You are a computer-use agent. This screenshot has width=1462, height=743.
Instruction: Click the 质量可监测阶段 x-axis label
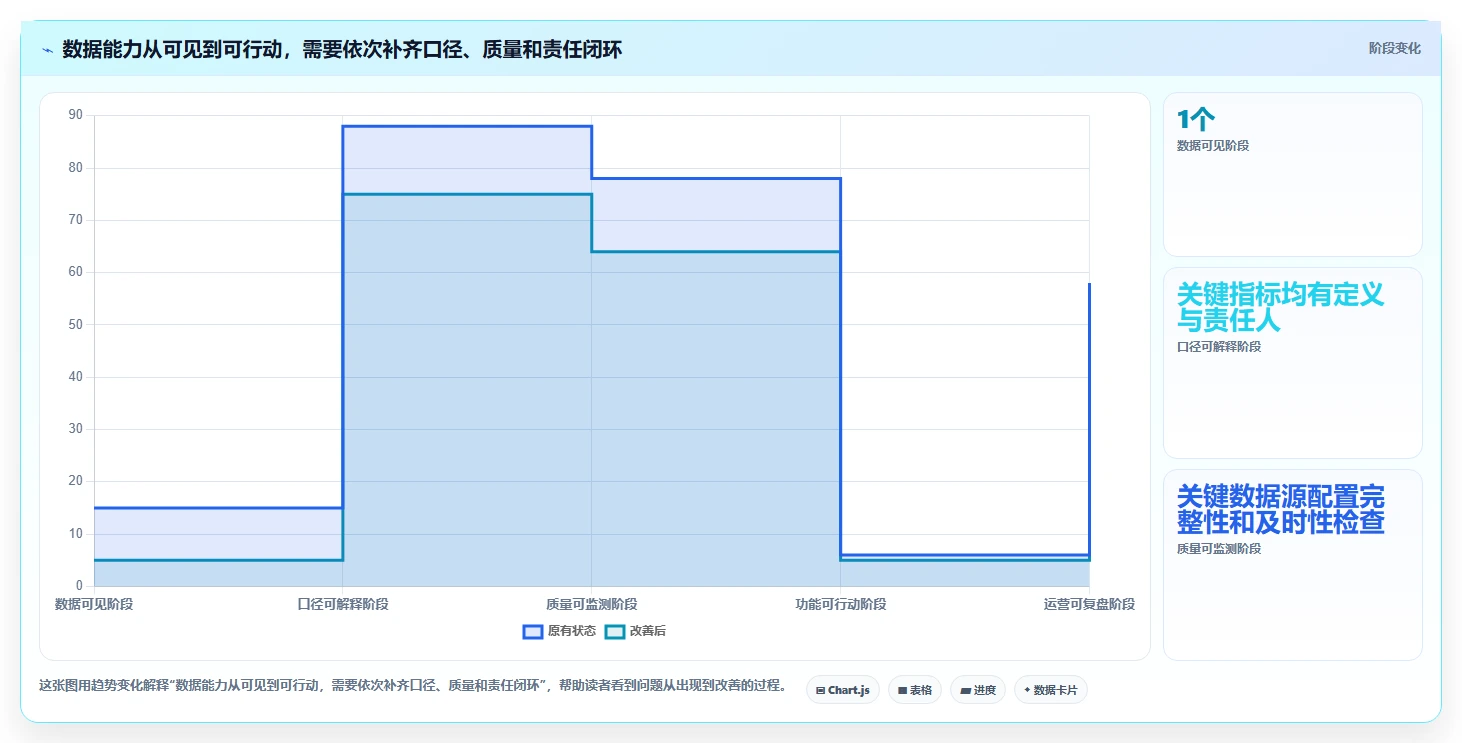pos(591,604)
